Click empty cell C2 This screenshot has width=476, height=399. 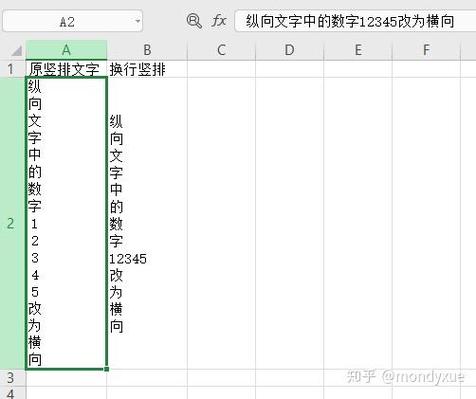221,223
